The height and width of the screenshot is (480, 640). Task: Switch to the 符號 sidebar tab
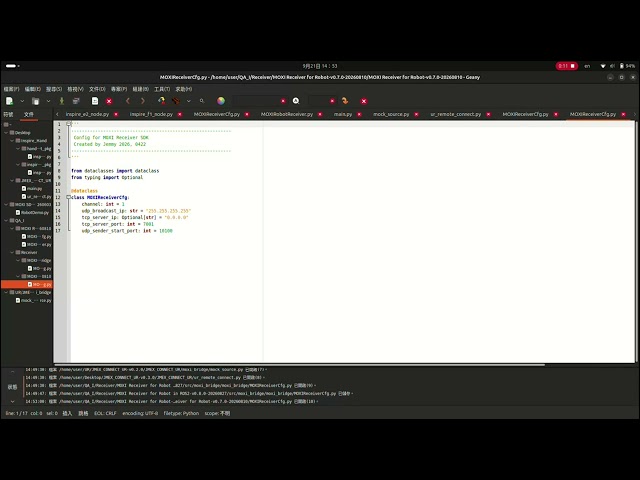[9, 114]
